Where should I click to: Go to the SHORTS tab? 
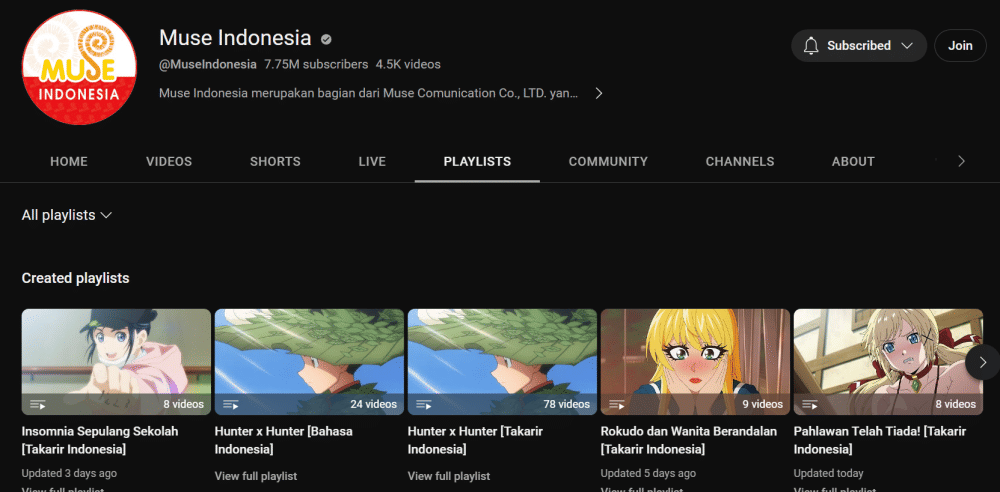[275, 161]
